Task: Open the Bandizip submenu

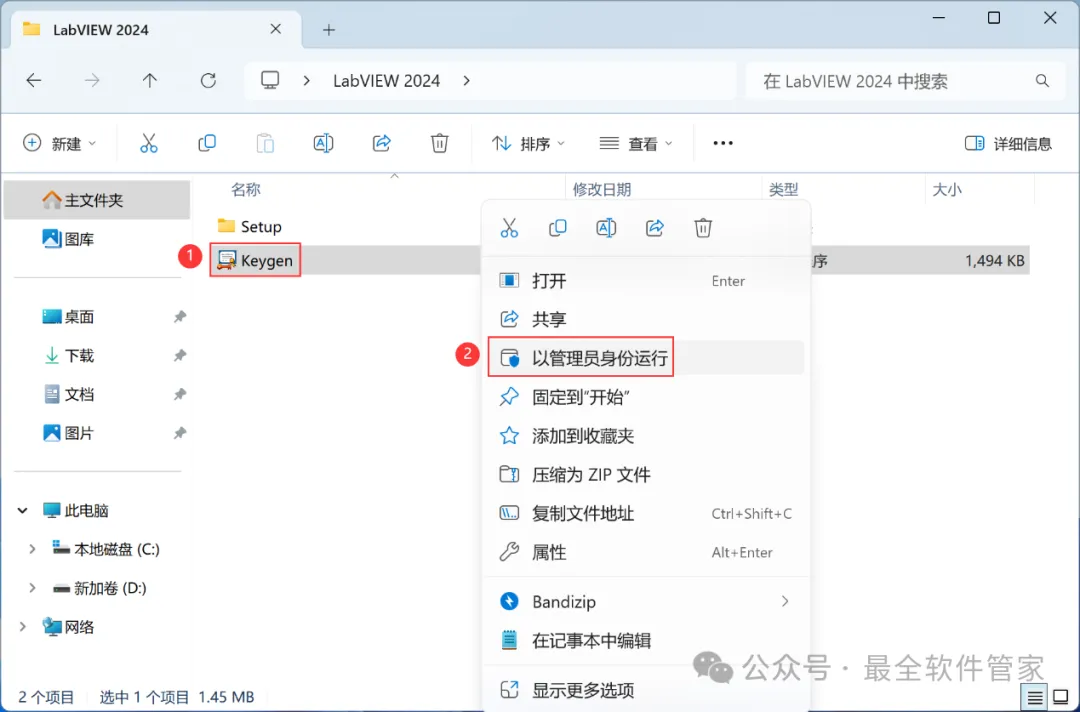Action: point(646,601)
